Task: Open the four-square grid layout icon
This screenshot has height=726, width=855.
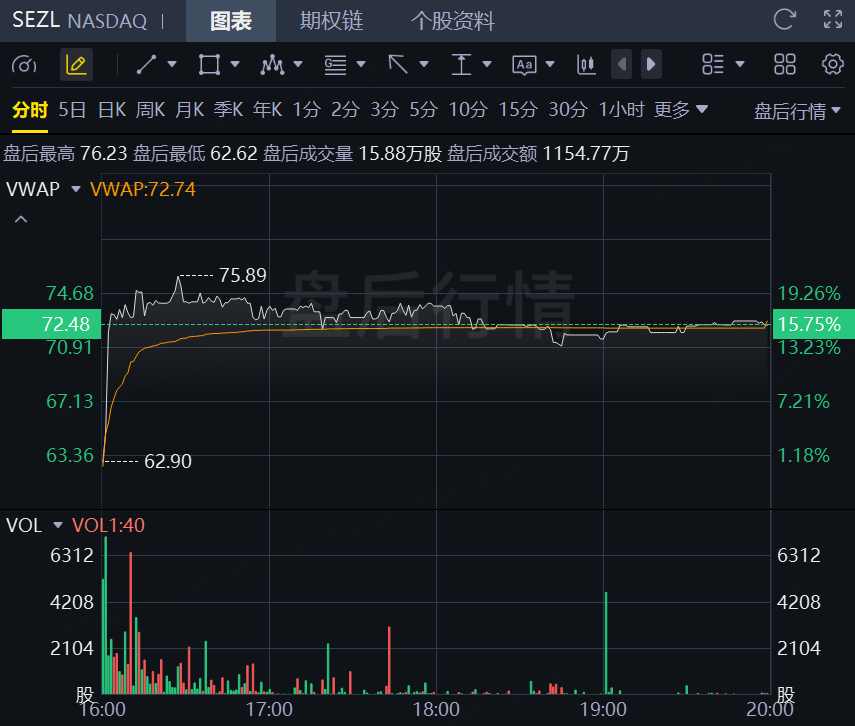Action: (x=785, y=65)
